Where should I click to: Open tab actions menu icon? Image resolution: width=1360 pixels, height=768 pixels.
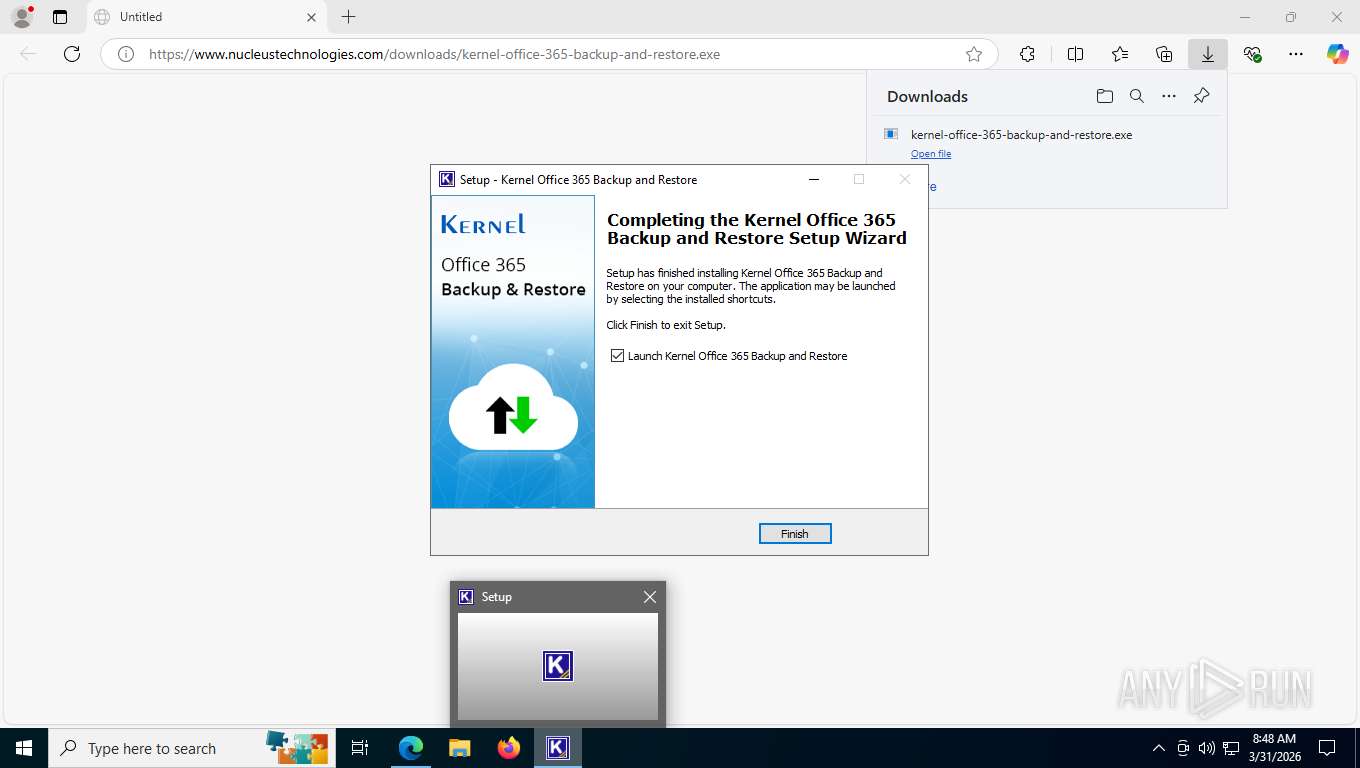tap(60, 17)
